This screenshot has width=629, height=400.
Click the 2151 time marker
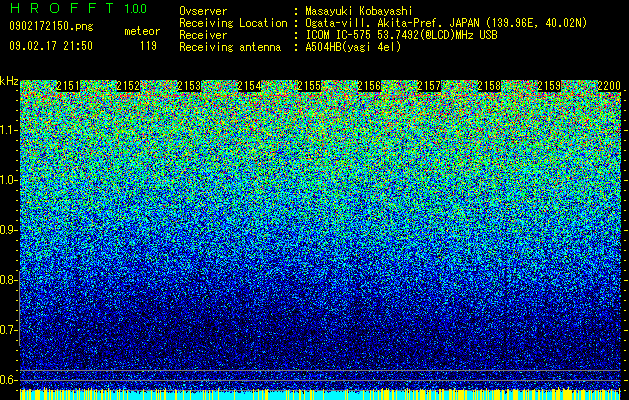pos(68,86)
